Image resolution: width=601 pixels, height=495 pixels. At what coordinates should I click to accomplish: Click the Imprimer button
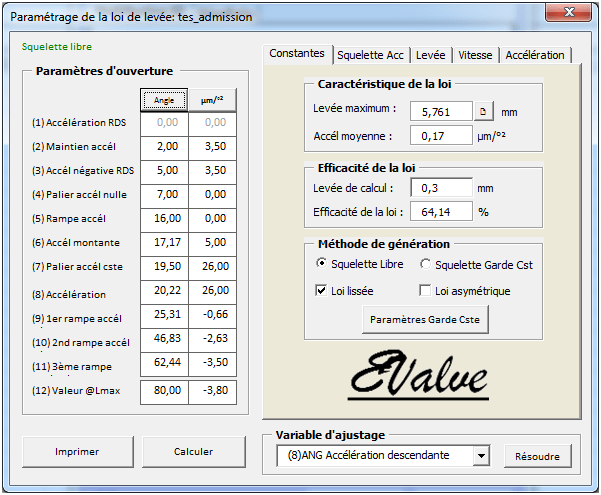tap(77, 451)
